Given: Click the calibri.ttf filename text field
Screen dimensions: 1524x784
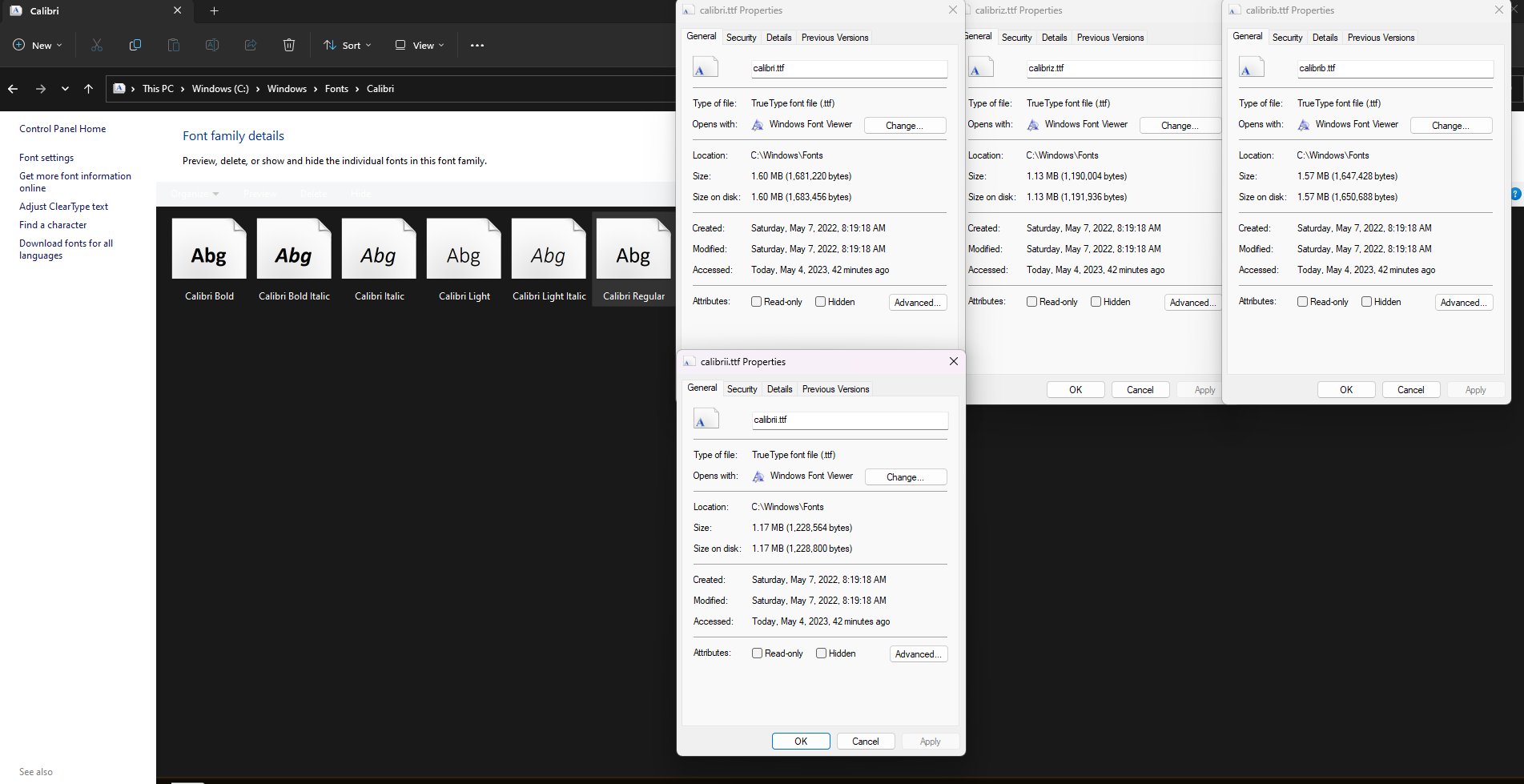Looking at the screenshot, I should coord(848,69).
